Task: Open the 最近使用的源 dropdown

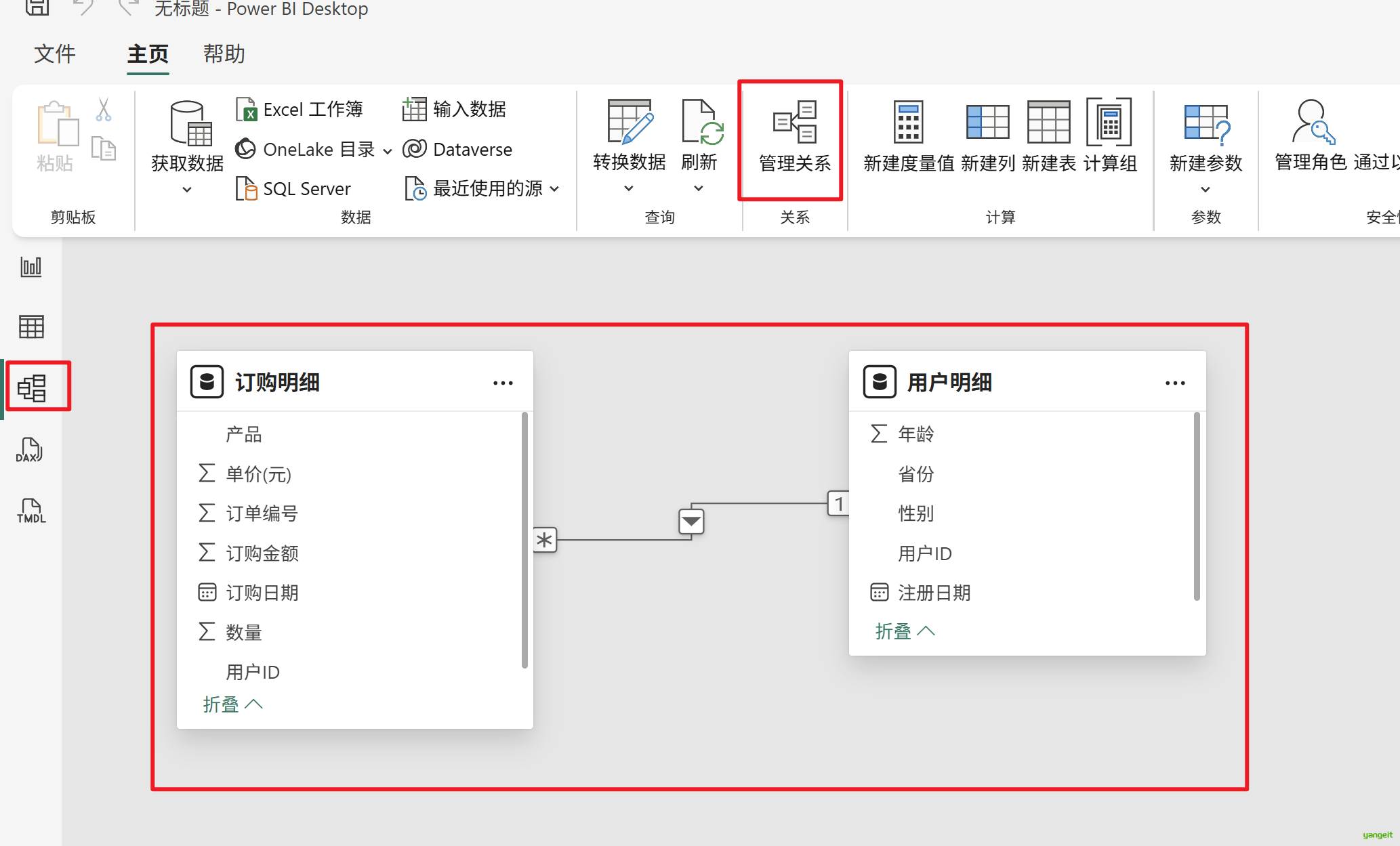Action: [555, 189]
